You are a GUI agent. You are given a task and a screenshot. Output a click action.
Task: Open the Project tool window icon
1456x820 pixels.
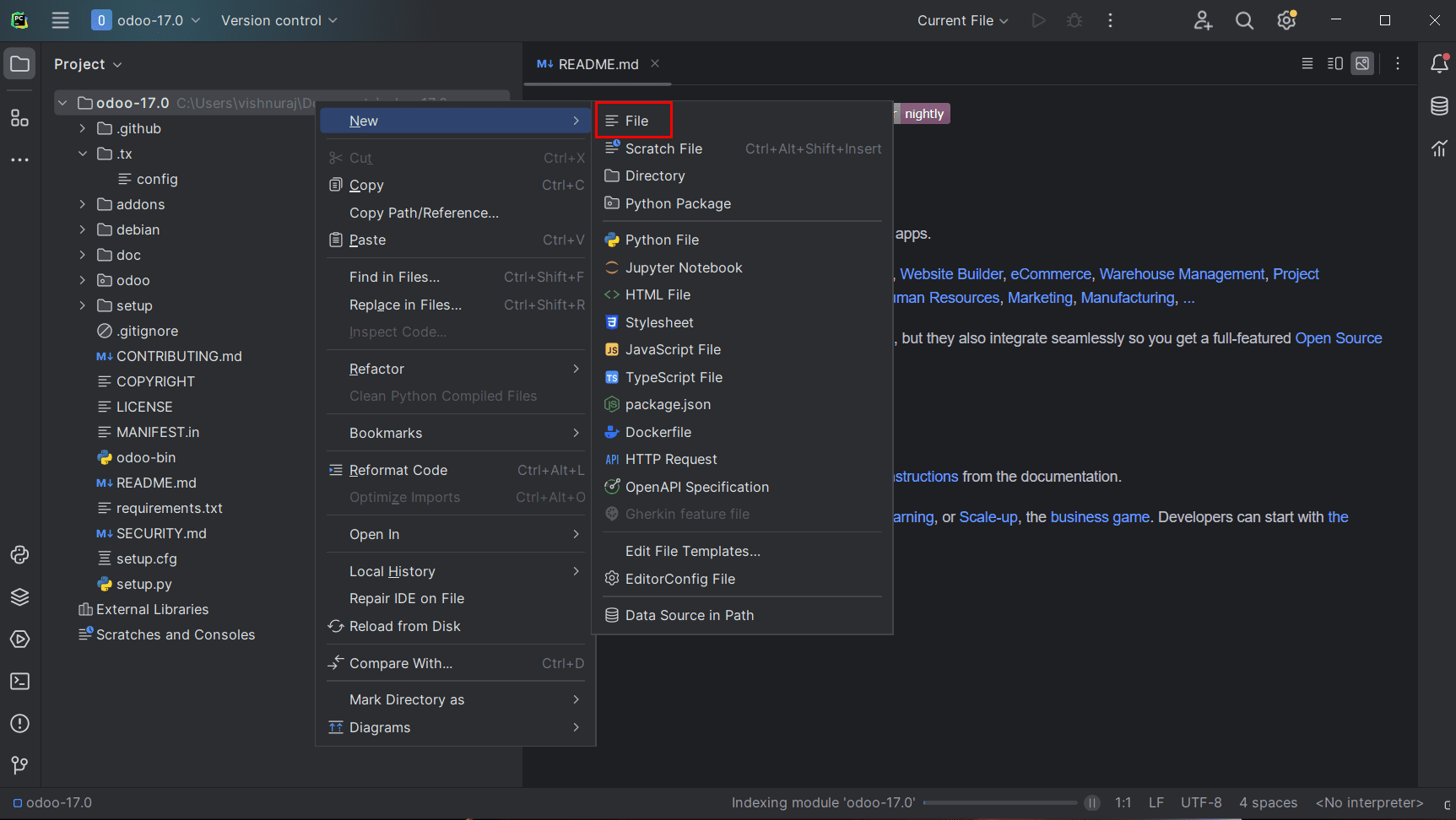(20, 64)
